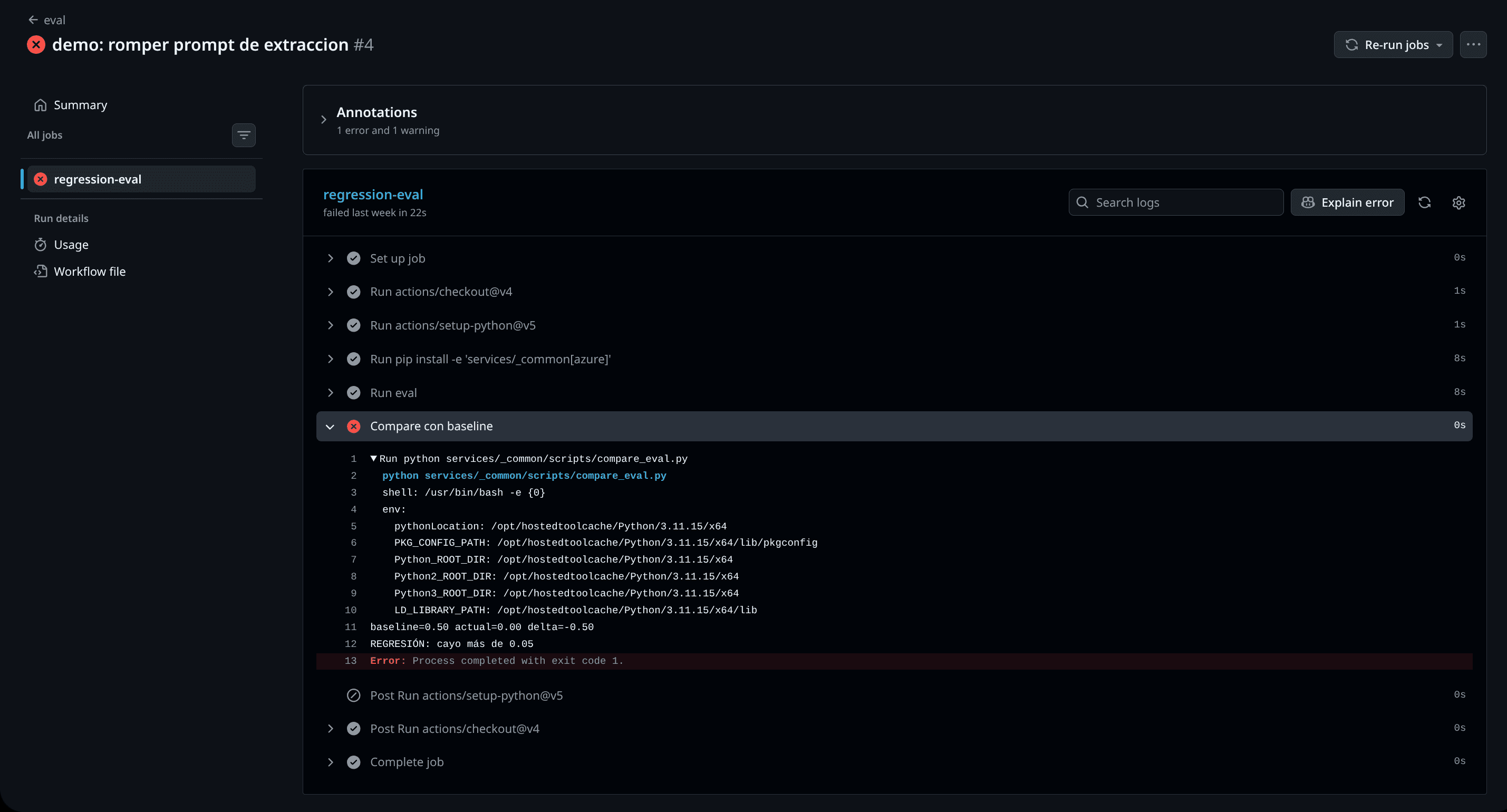Open the three-dot more options menu
The width and height of the screenshot is (1507, 812).
point(1473,44)
